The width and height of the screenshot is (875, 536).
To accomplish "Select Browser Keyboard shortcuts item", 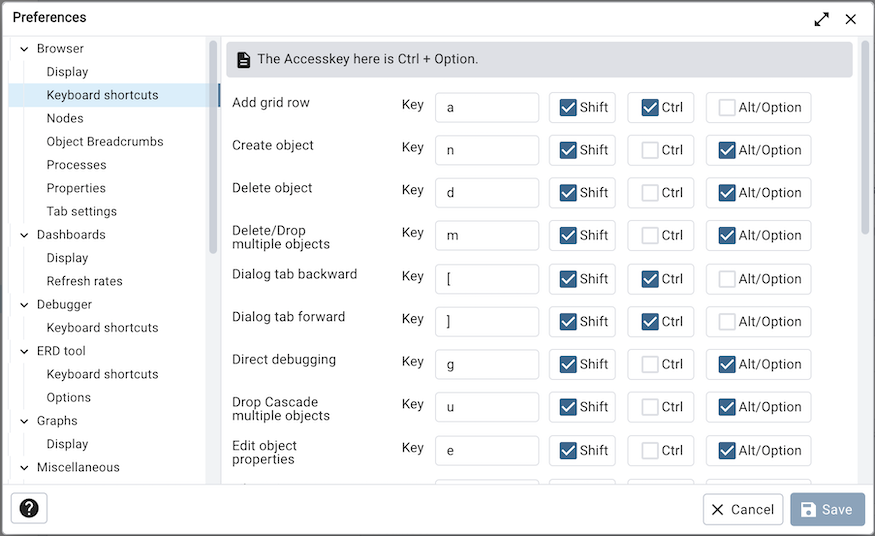I will 103,95.
